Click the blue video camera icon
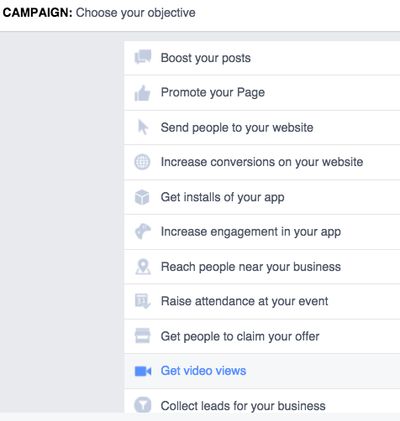The width and height of the screenshot is (400, 421). pyautogui.click(x=143, y=371)
